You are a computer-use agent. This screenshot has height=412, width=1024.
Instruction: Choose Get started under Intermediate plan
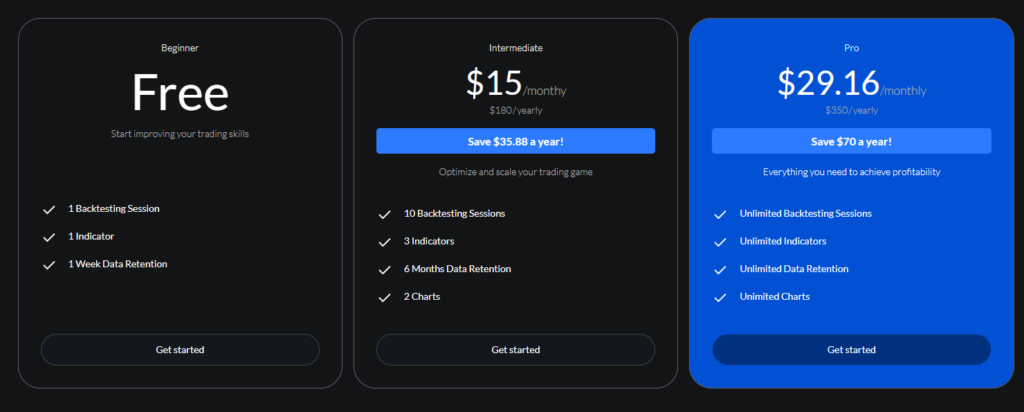[x=515, y=350]
